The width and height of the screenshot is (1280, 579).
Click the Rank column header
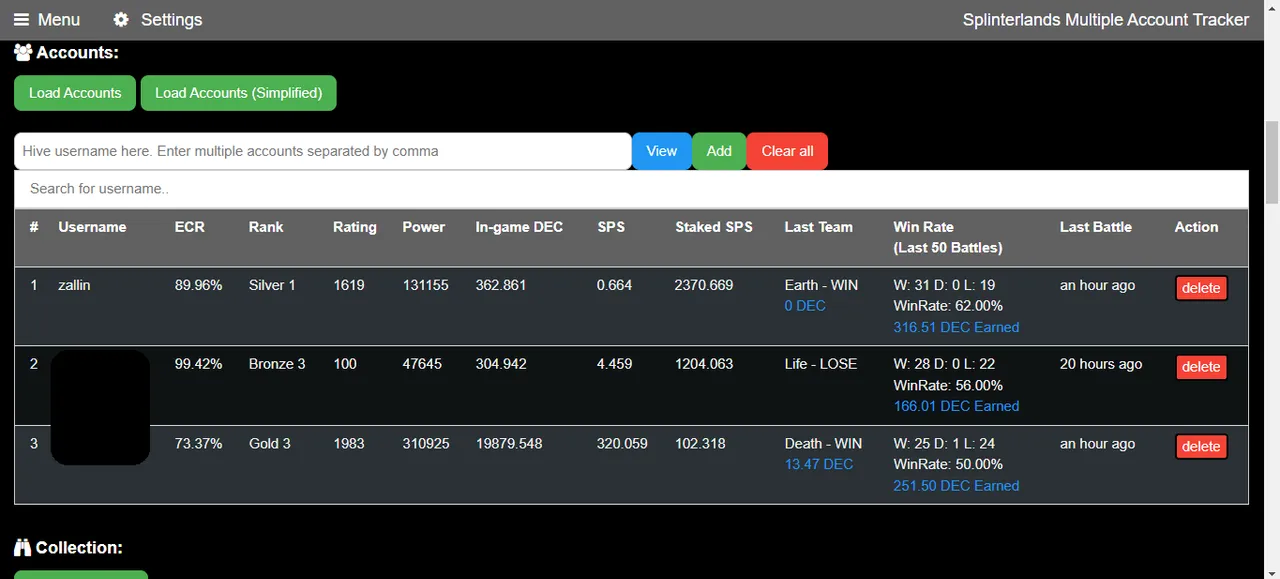pyautogui.click(x=266, y=227)
